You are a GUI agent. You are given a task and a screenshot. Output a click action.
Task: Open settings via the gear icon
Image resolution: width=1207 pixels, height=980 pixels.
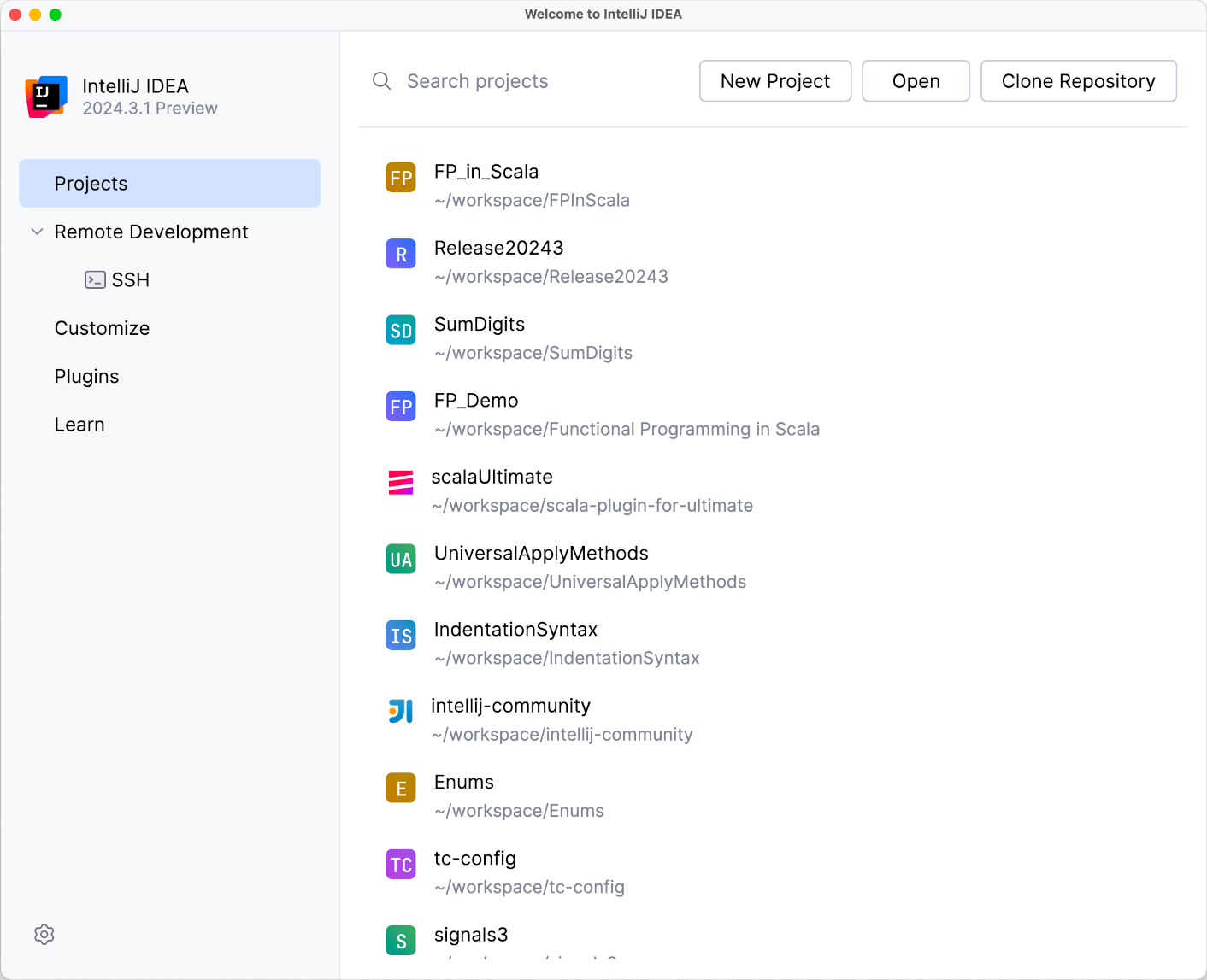click(x=44, y=934)
